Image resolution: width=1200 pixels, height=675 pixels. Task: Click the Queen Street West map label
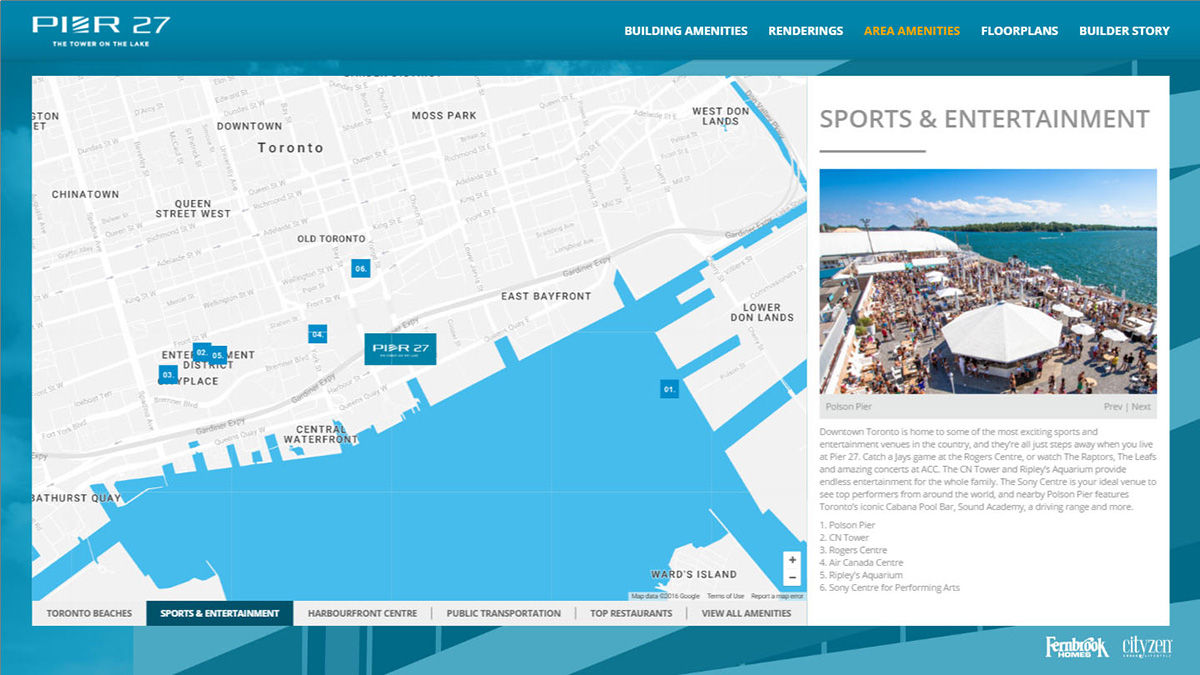(193, 208)
